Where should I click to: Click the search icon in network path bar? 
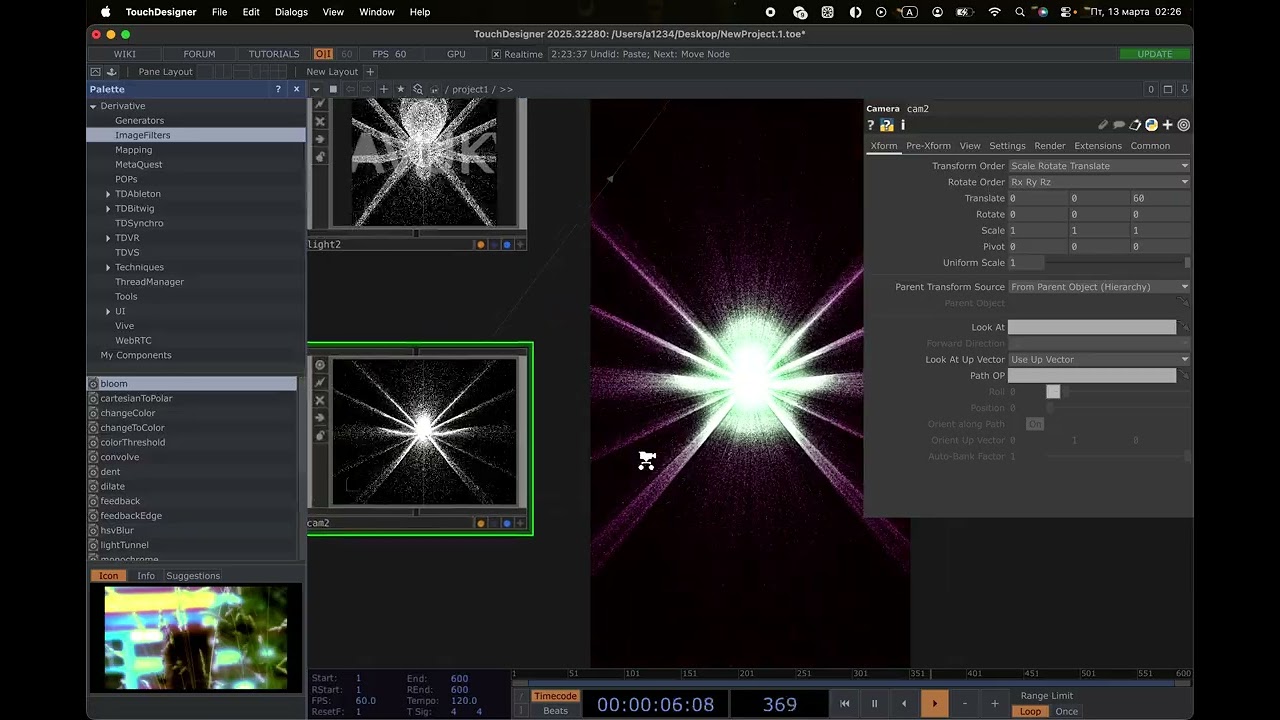pyautogui.click(x=418, y=89)
